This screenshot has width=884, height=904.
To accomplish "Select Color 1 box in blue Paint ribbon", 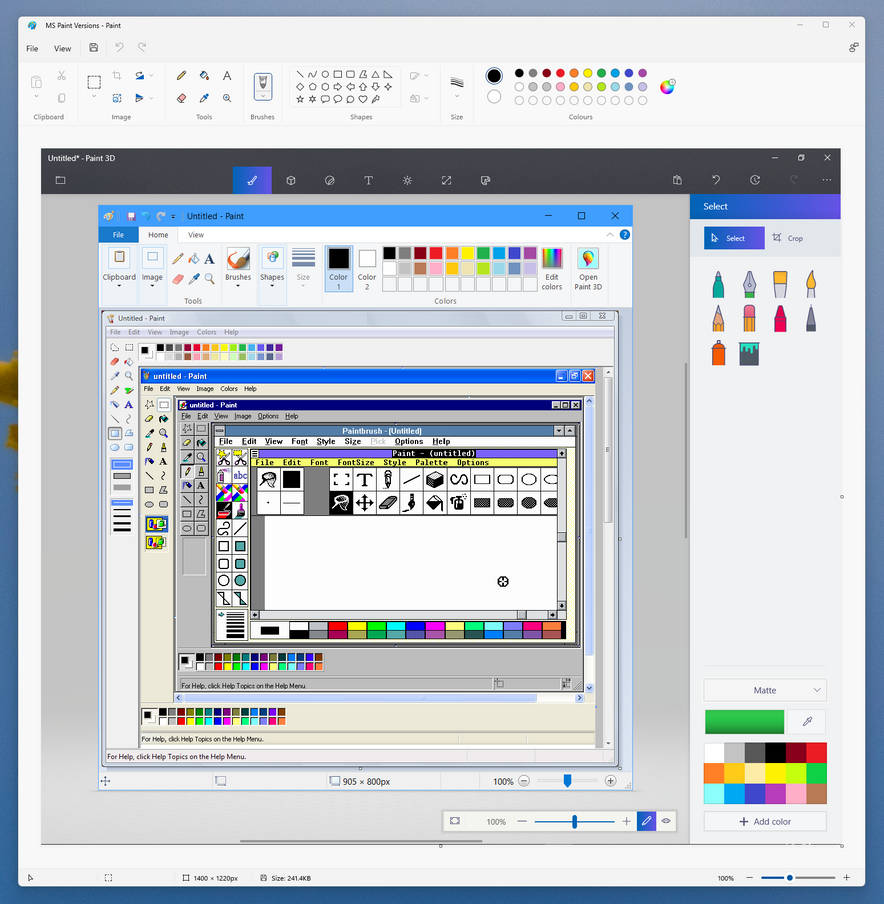I will 338,269.
